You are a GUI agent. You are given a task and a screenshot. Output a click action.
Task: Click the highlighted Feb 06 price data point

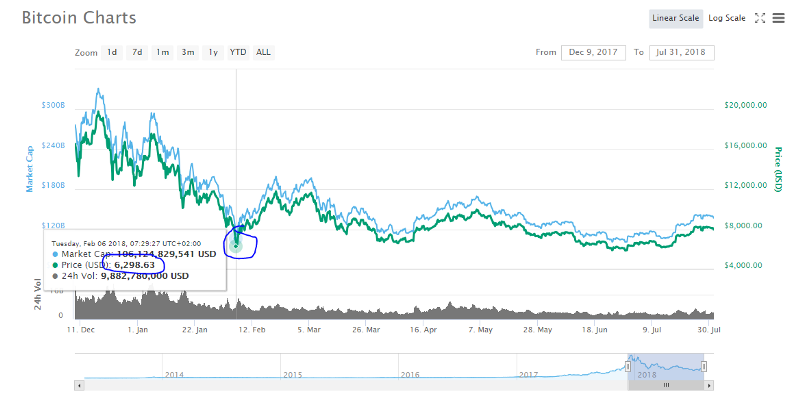click(x=236, y=246)
